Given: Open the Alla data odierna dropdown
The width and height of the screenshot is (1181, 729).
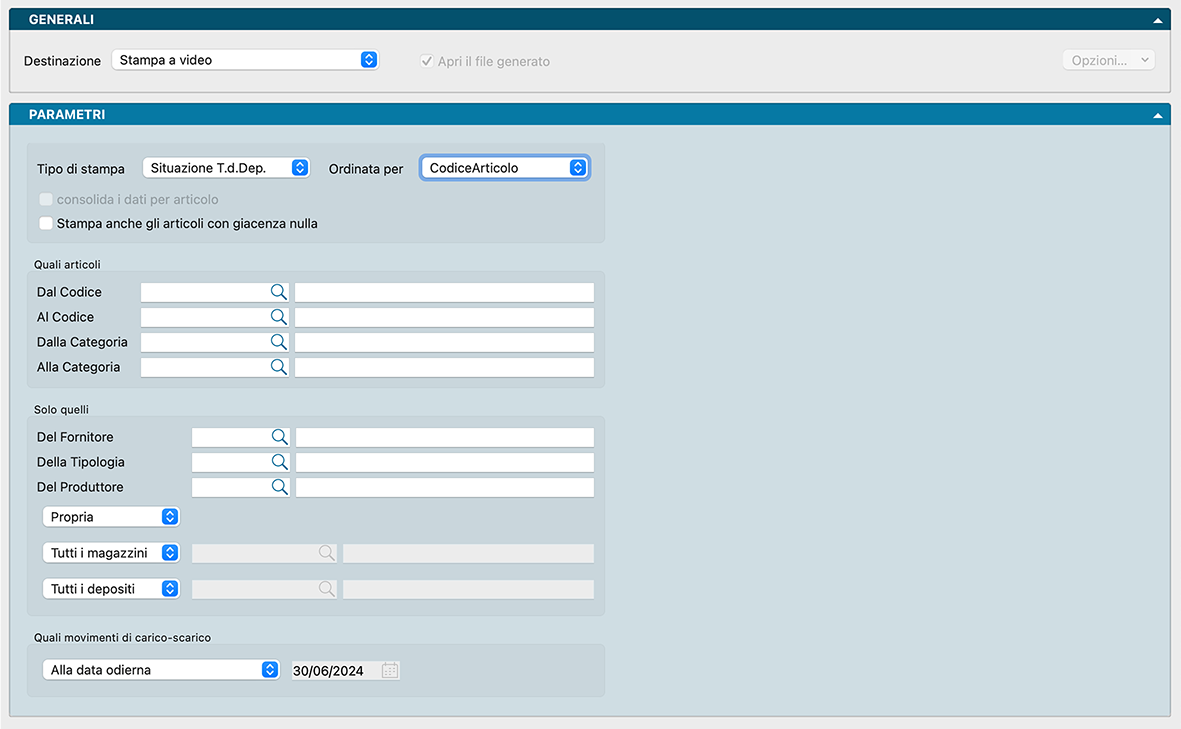Looking at the screenshot, I should coord(160,670).
